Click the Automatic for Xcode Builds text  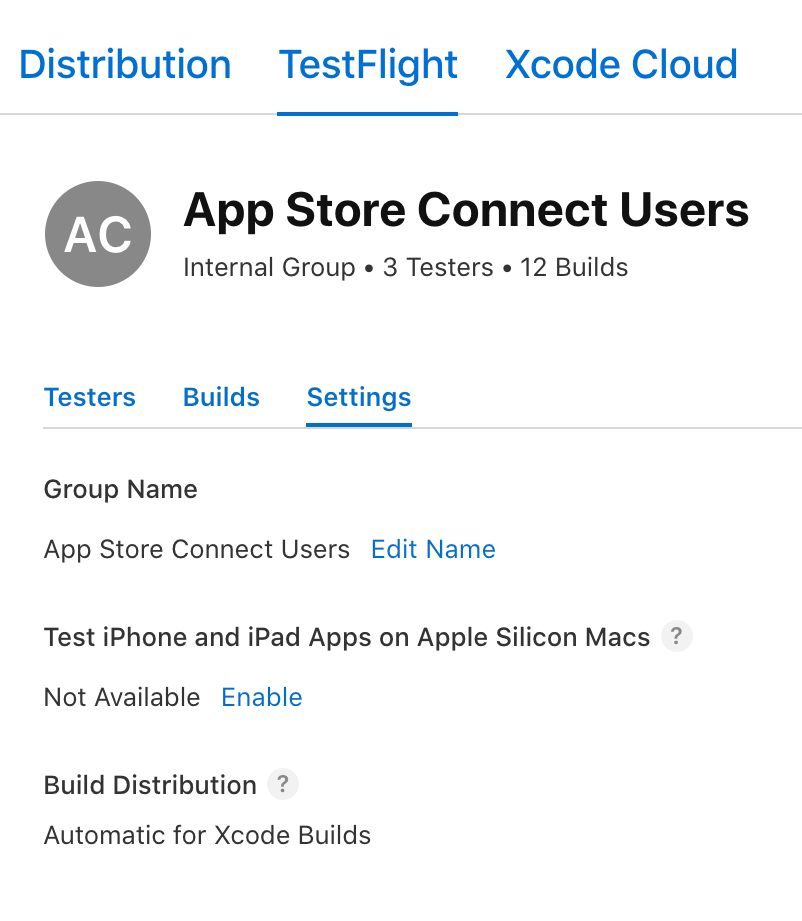click(x=207, y=836)
